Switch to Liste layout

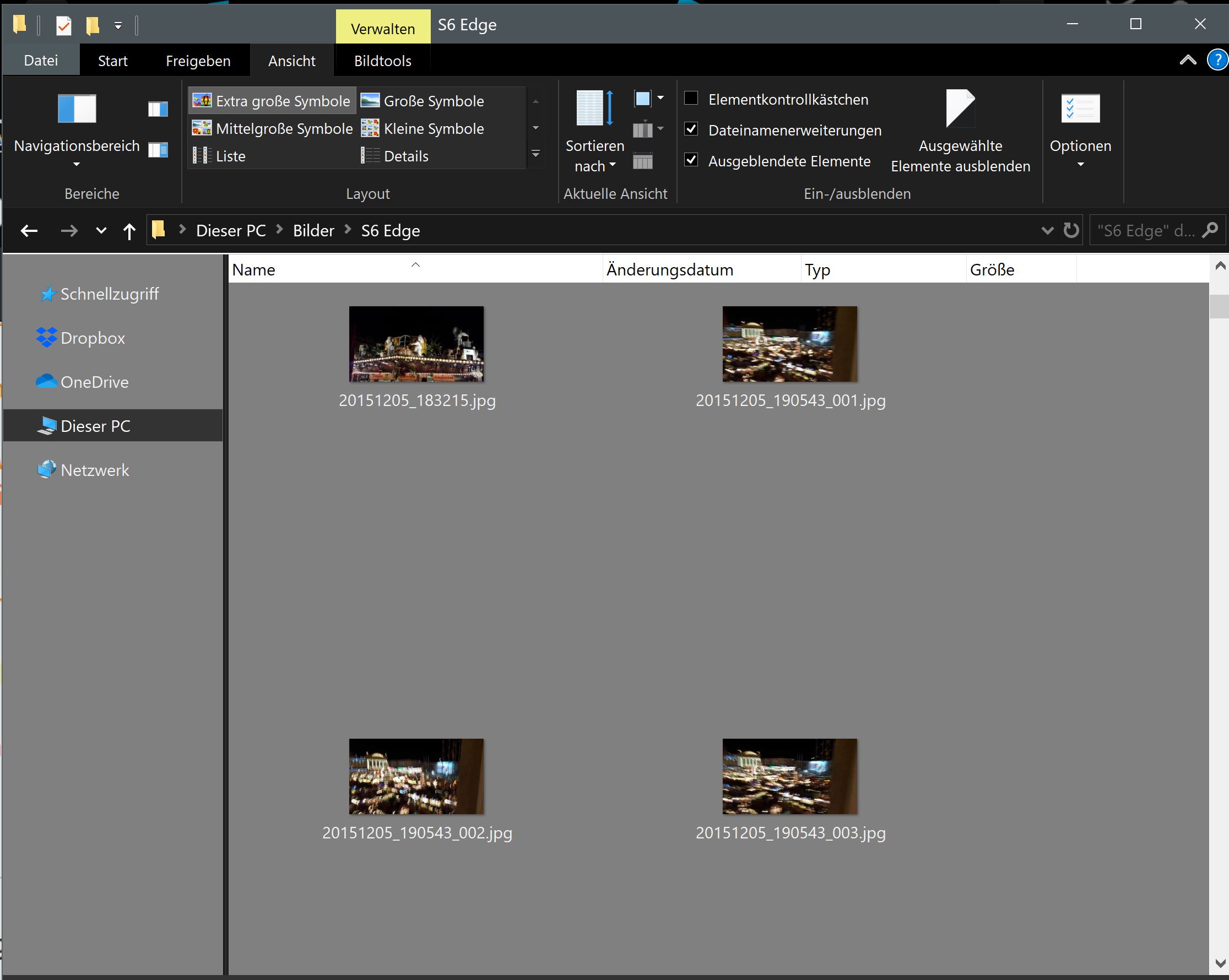(219, 156)
